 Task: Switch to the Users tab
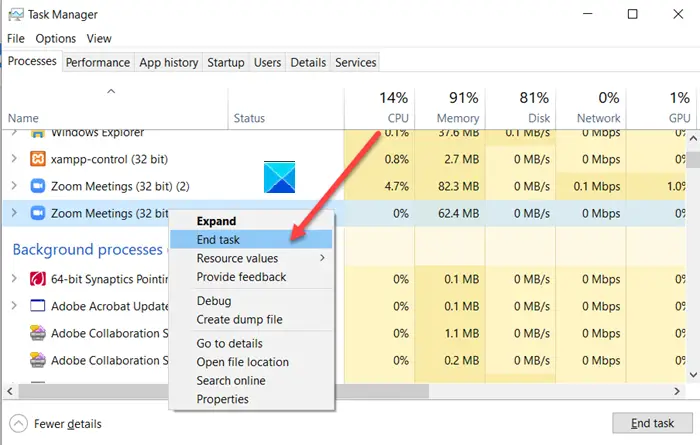point(267,62)
